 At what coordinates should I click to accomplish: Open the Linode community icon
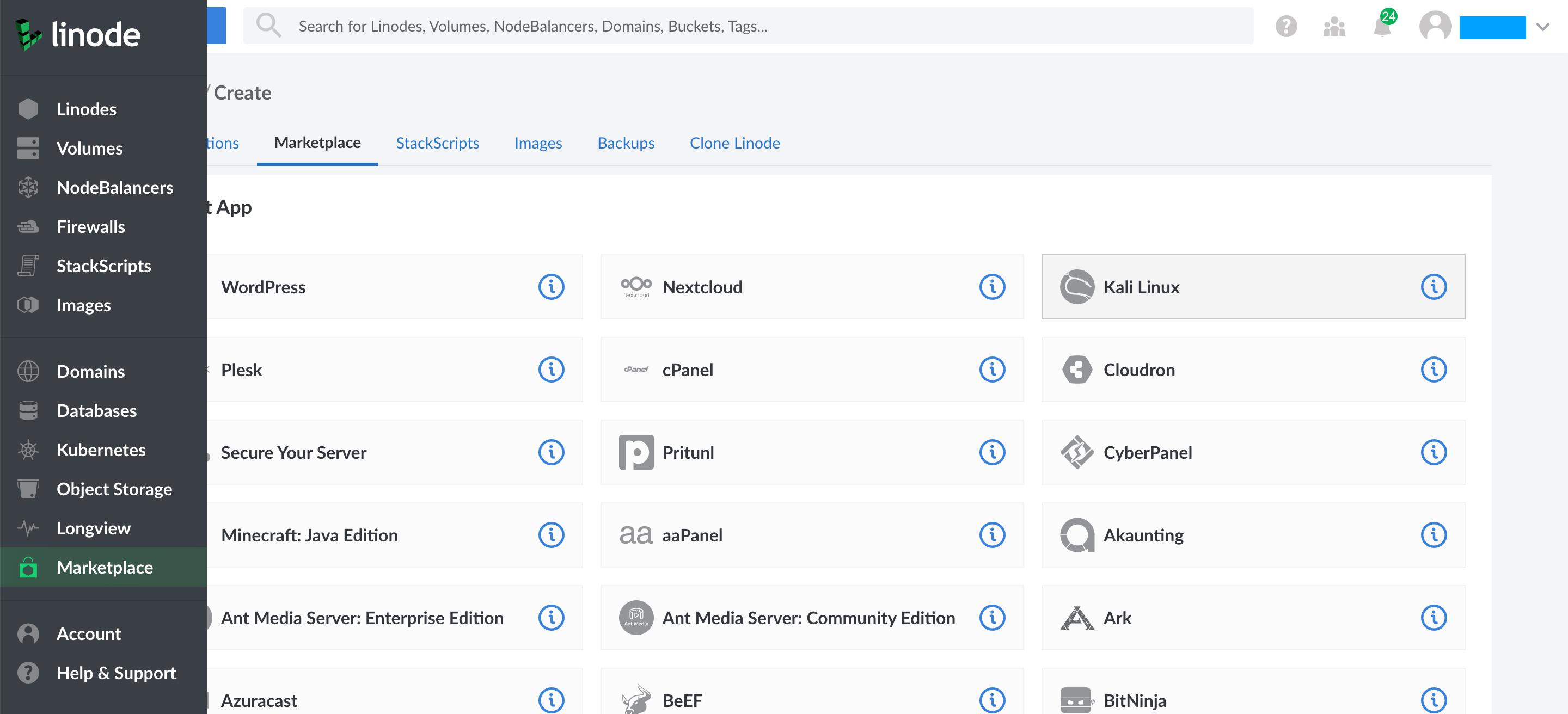(x=1334, y=26)
